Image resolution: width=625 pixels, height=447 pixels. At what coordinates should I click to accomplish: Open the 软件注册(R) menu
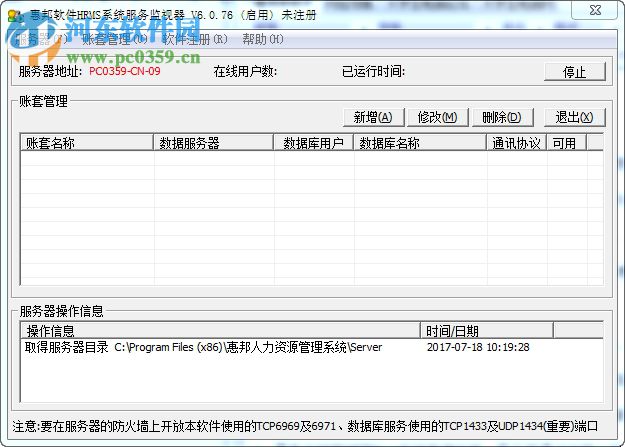tap(195, 39)
